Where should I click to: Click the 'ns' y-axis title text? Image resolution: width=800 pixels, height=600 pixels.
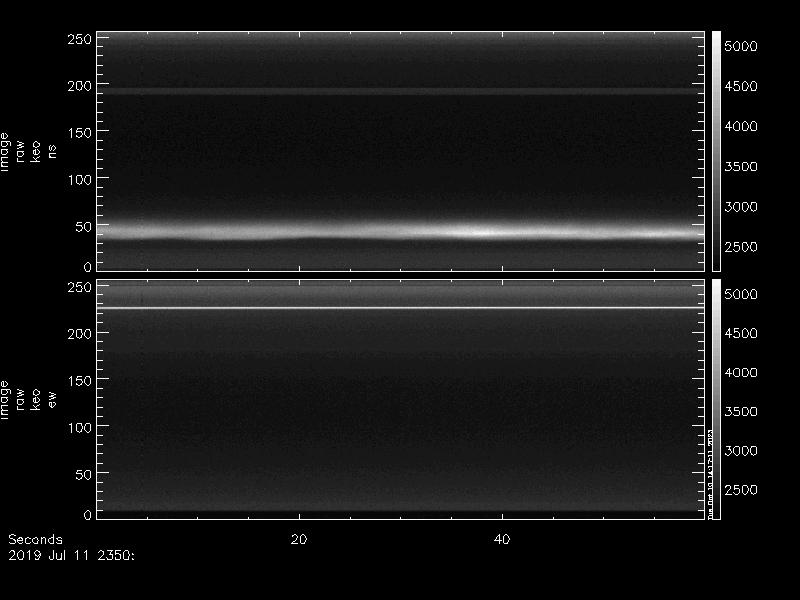pos(52,152)
